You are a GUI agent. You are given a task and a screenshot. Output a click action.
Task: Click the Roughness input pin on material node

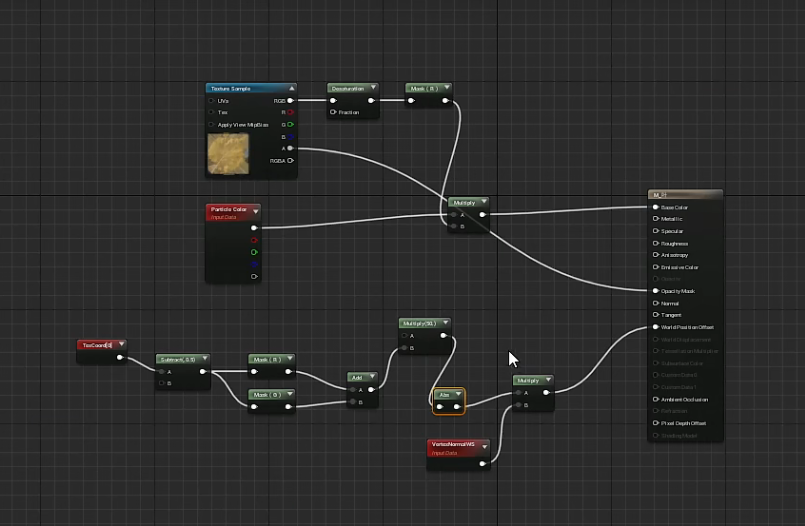pyautogui.click(x=655, y=243)
